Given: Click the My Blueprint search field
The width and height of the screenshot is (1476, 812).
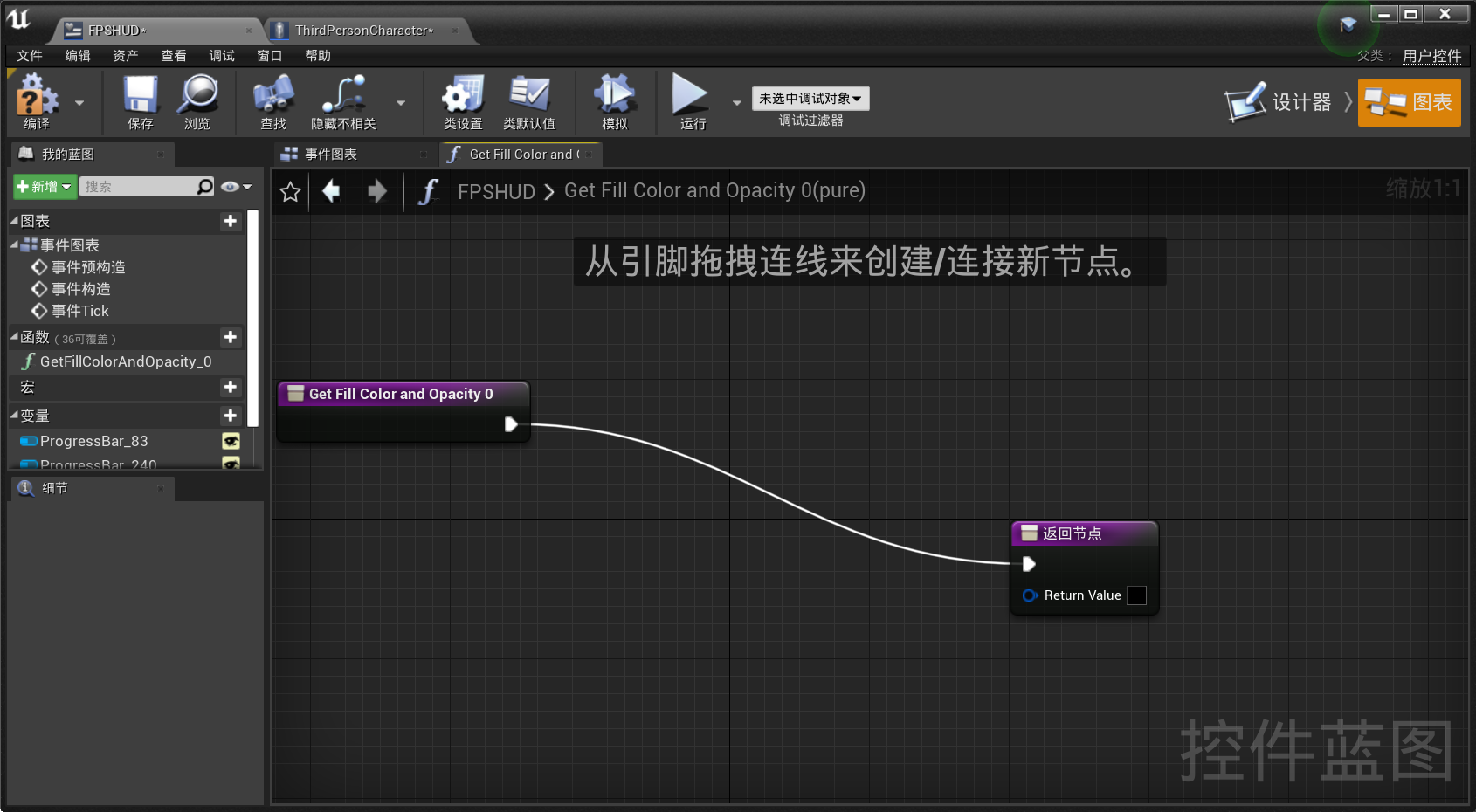Looking at the screenshot, I should (140, 187).
